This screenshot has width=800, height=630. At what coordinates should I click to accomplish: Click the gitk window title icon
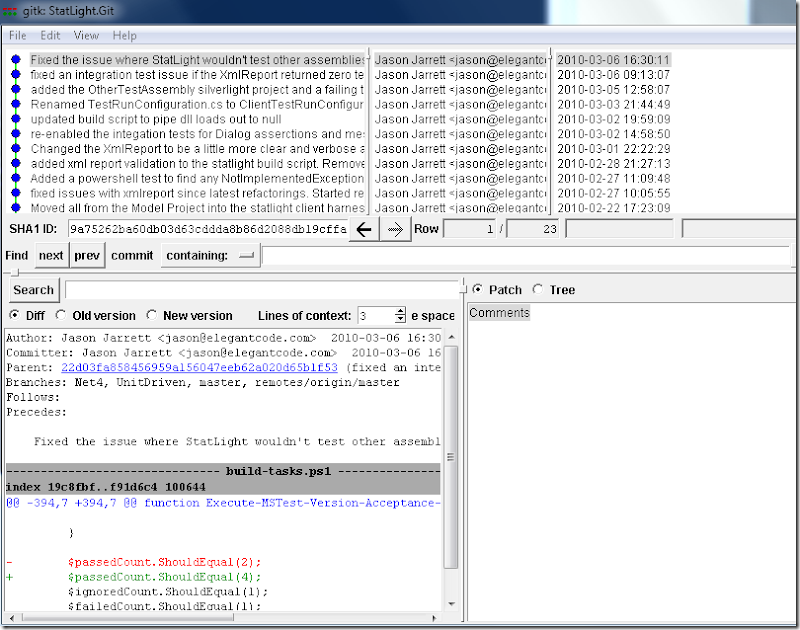(x=10, y=11)
